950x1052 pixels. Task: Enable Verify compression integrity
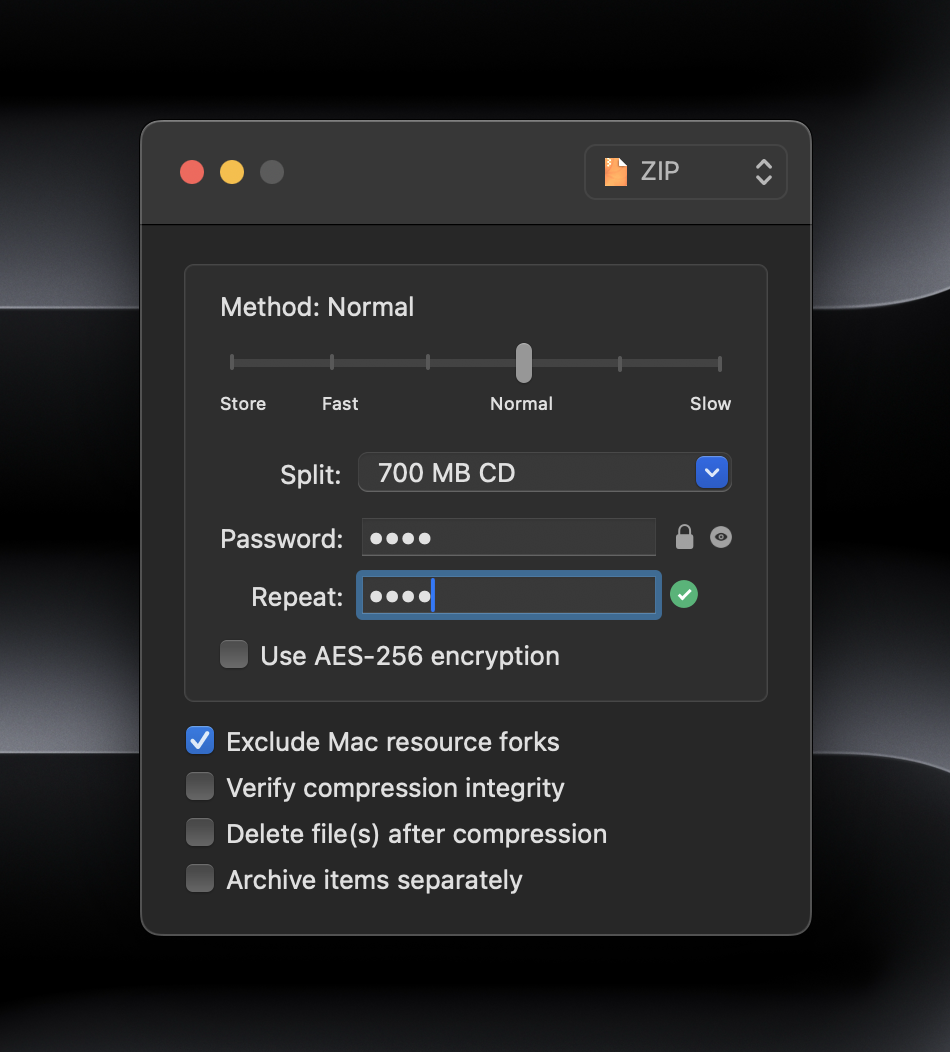200,787
